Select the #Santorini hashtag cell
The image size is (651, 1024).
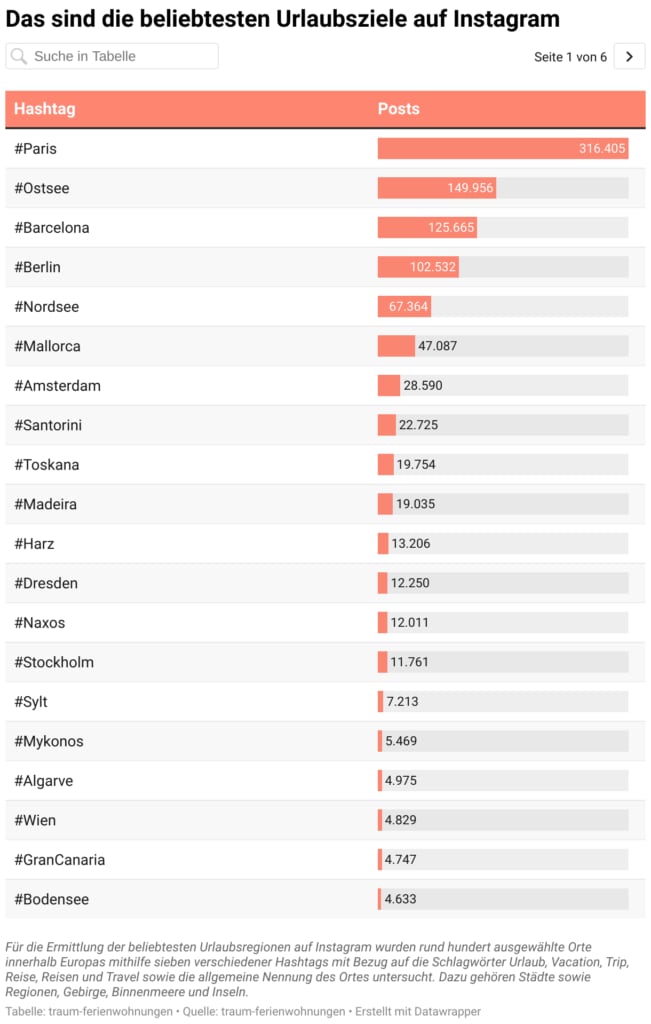click(49, 425)
